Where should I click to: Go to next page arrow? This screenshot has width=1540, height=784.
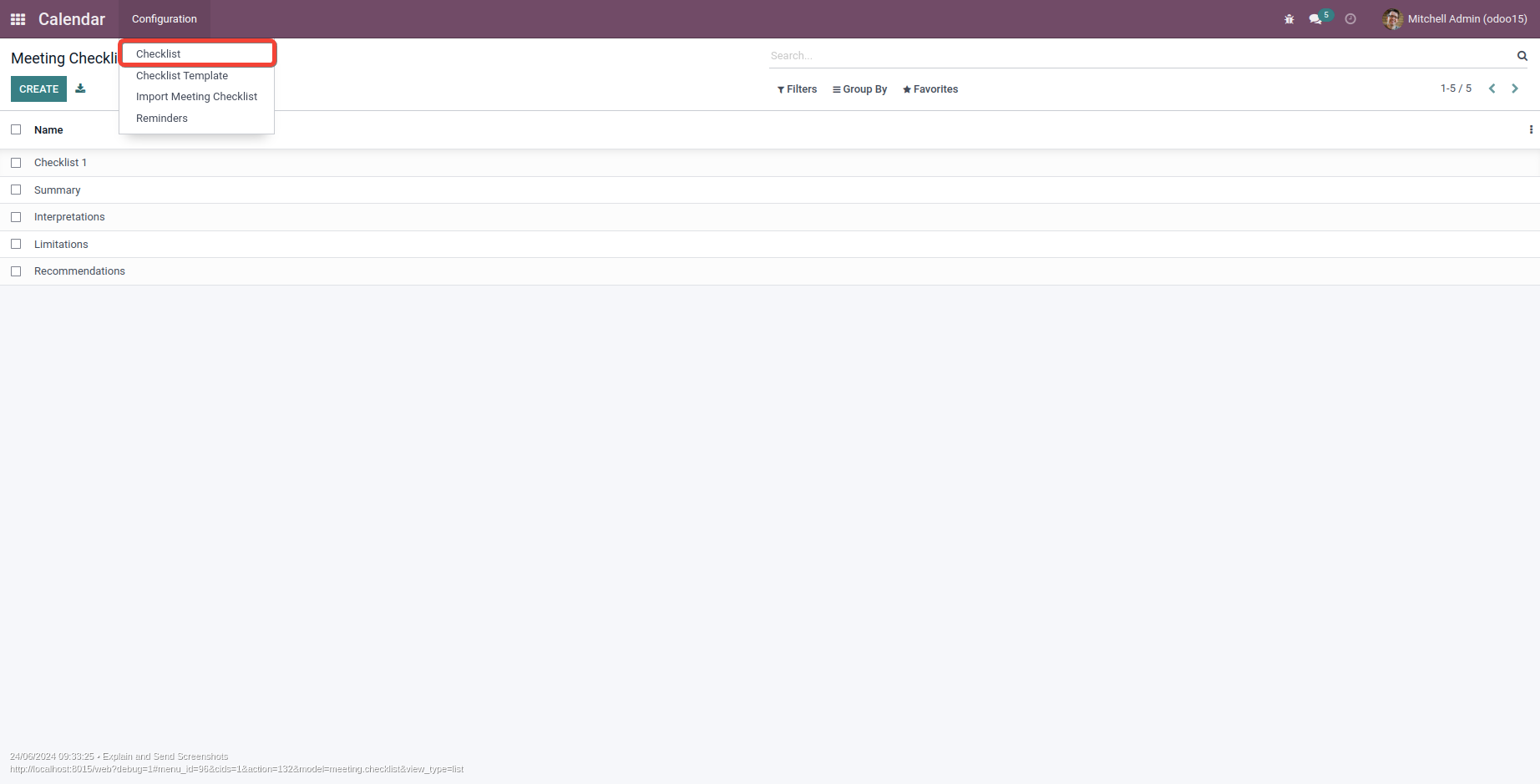point(1515,89)
